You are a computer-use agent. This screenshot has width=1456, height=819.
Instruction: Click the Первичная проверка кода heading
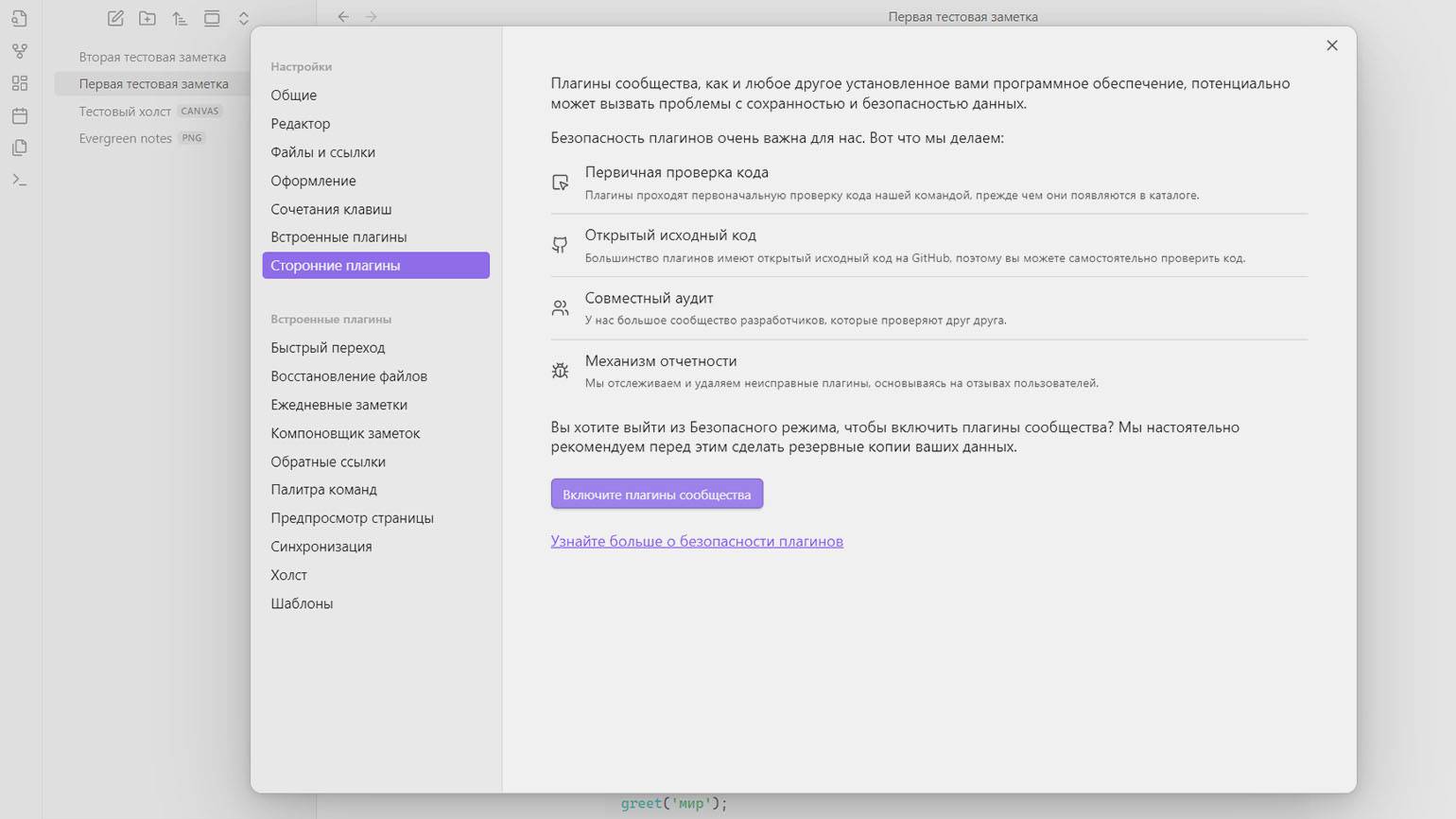pyautogui.click(x=677, y=172)
